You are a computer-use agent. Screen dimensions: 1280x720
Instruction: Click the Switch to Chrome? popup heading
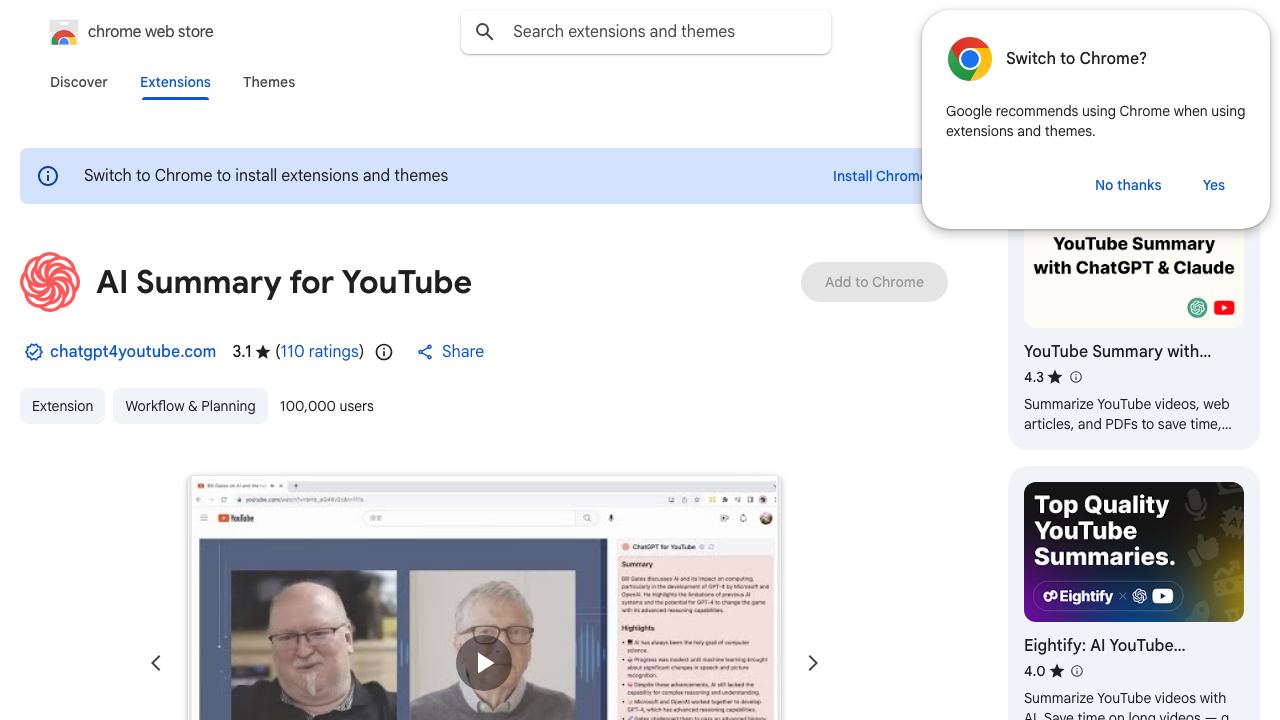pos(1076,59)
